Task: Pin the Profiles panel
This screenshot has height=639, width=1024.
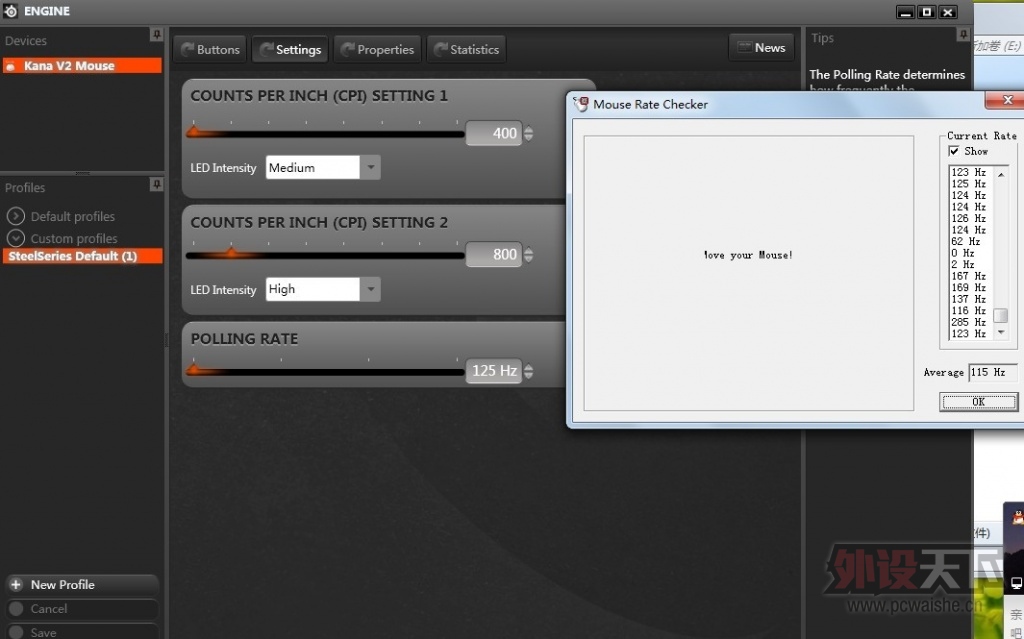Action: pos(156,184)
